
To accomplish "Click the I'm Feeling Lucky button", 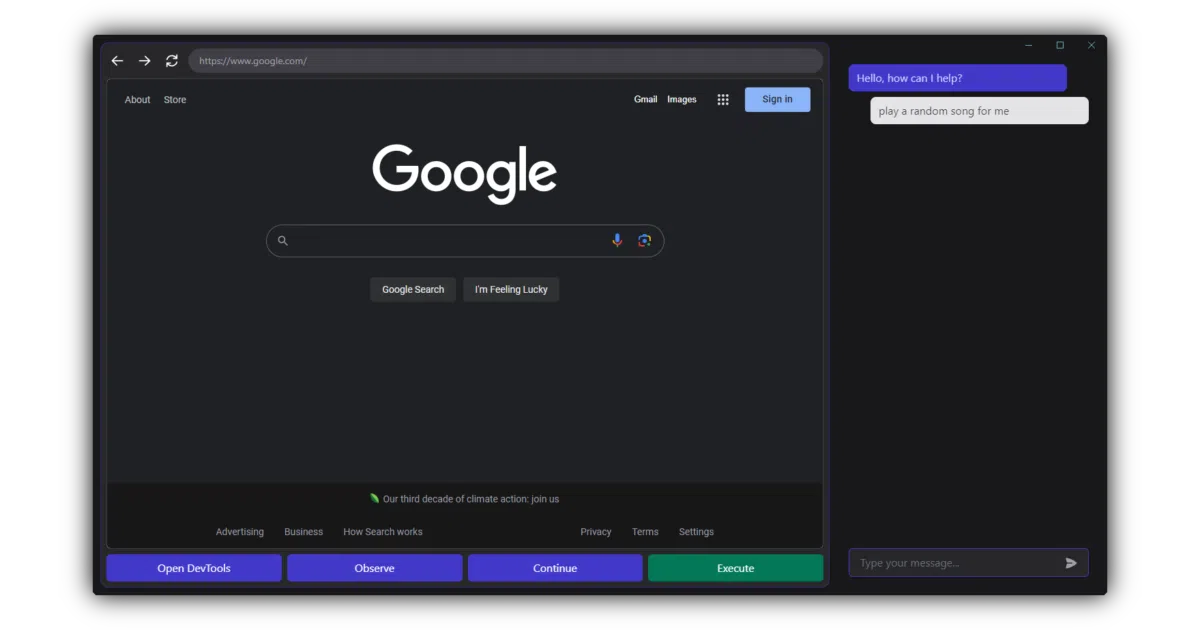I will [511, 289].
